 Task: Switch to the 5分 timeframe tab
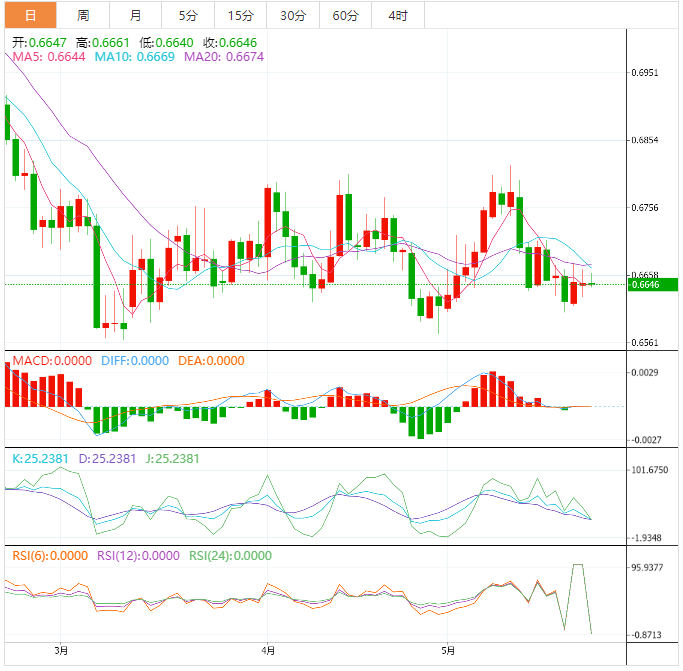coord(188,15)
